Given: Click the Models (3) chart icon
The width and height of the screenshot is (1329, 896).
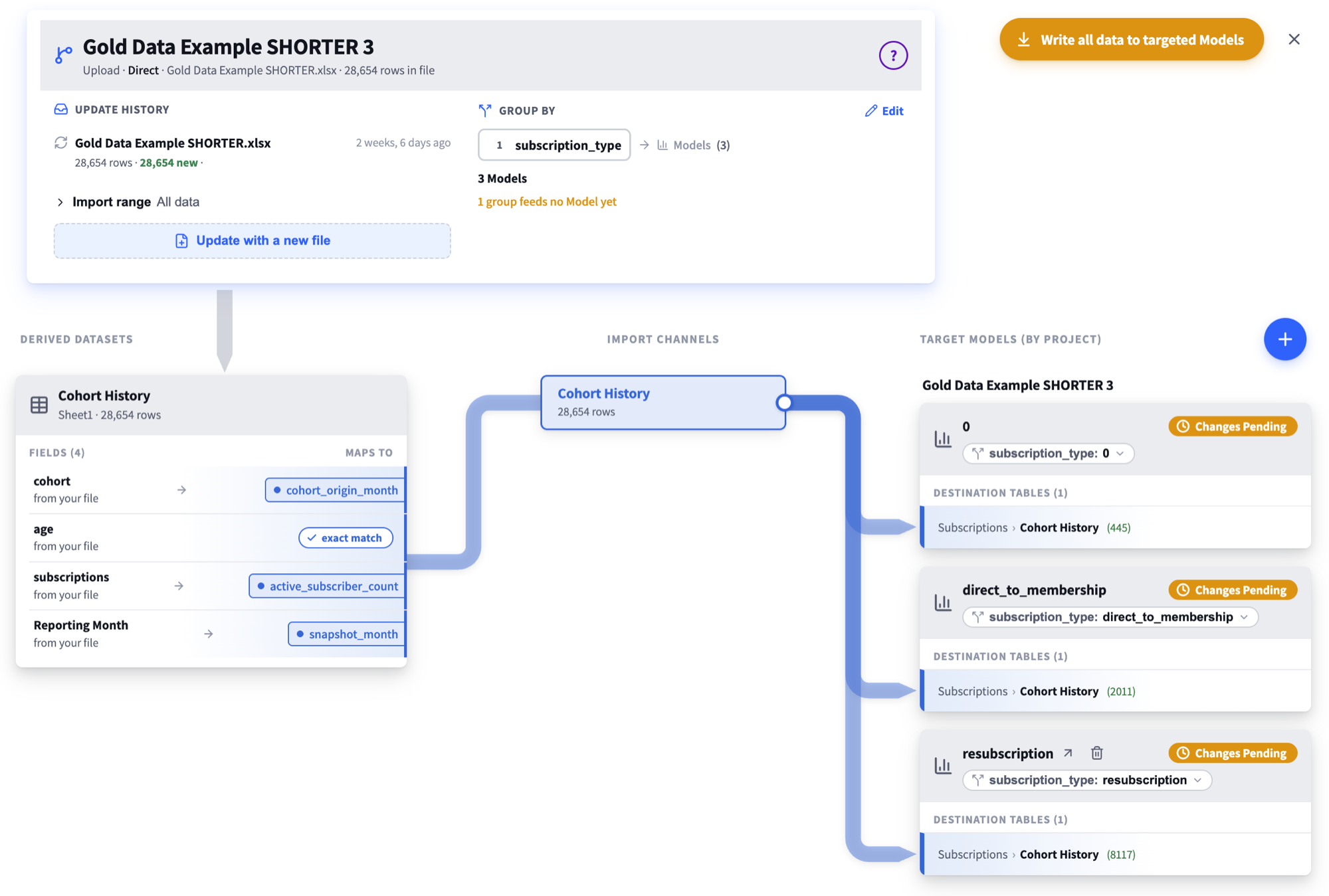Looking at the screenshot, I should (663, 145).
